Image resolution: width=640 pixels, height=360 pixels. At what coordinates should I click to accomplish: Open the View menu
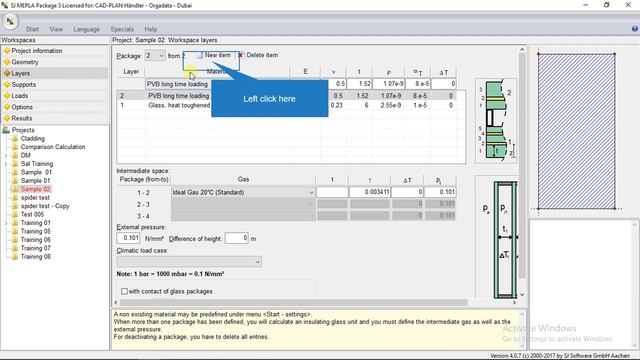coord(56,29)
